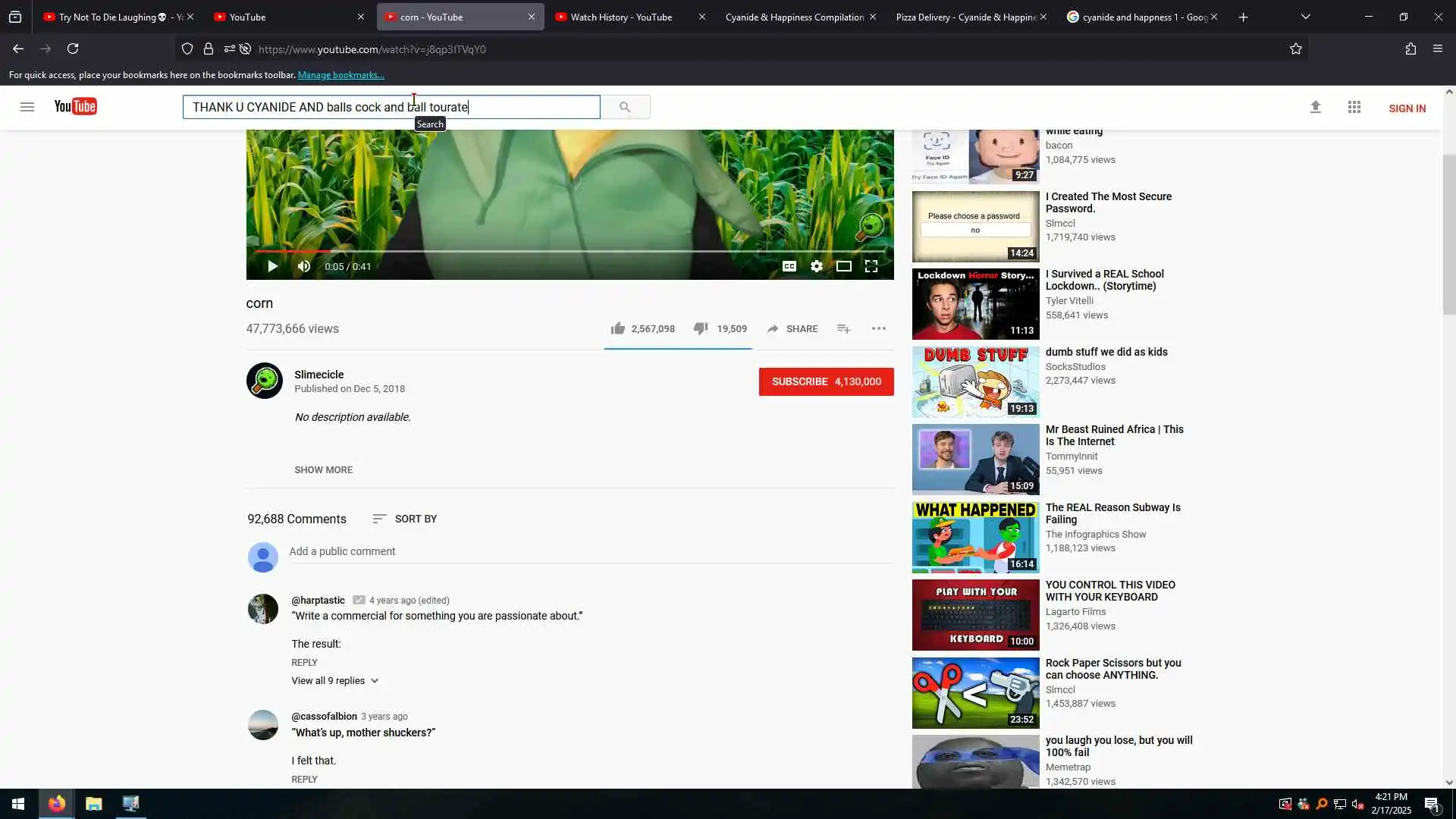Viewport: 1456px width, 819px height.
Task: Toggle closed captions on the video
Action: pos(789,266)
